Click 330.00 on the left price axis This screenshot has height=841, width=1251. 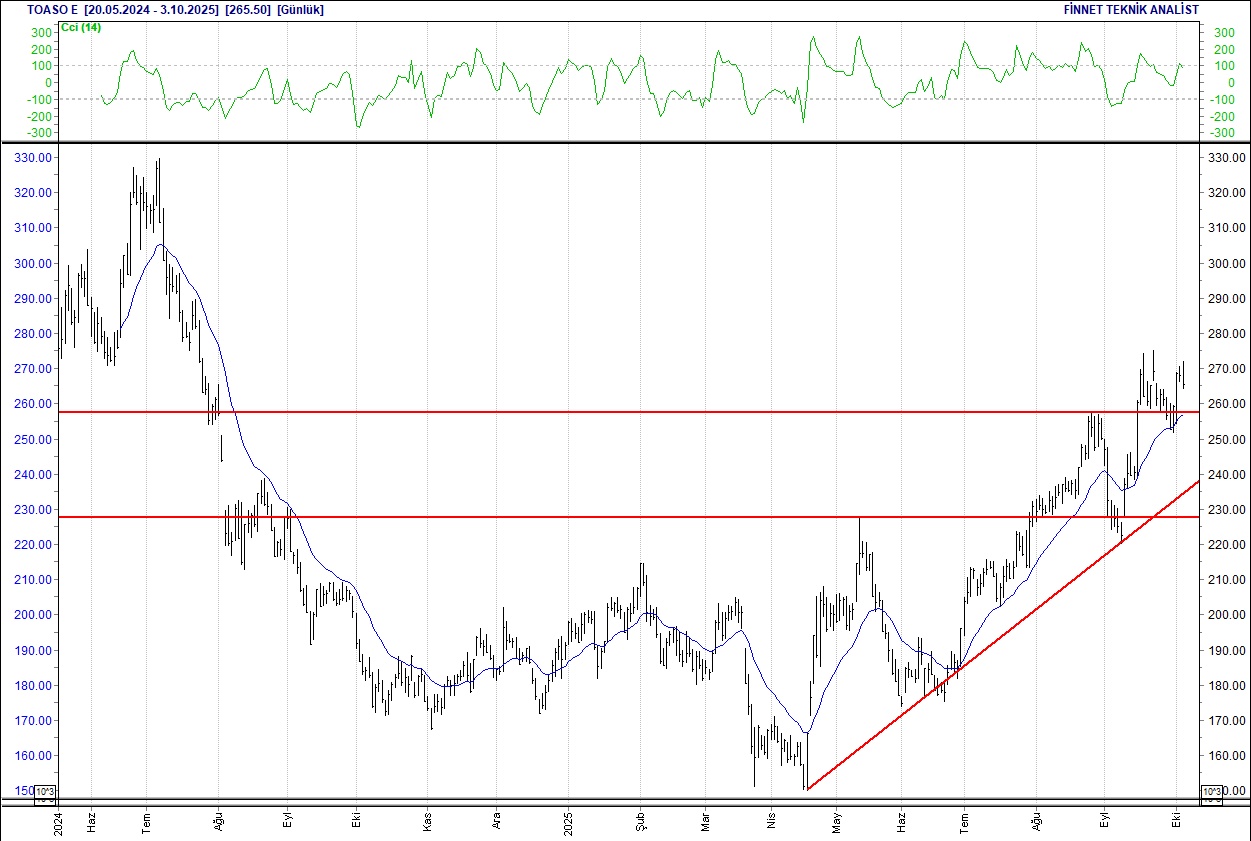click(x=34, y=158)
